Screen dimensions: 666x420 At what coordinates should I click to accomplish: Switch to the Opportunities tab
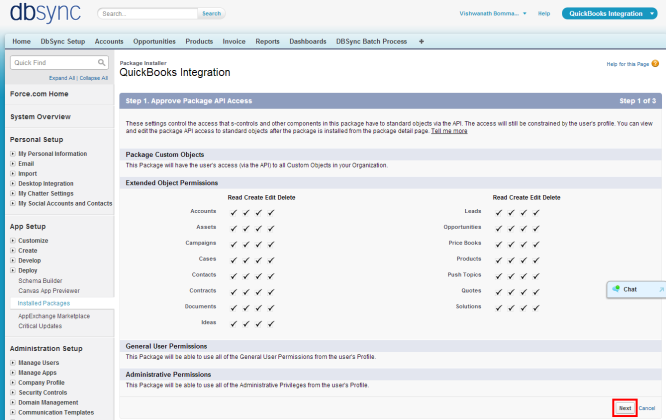(154, 41)
